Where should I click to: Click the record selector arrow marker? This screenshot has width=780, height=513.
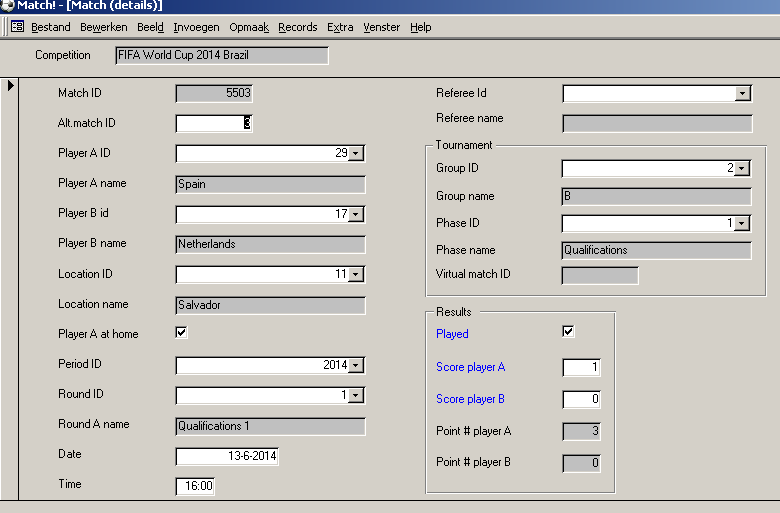(x=10, y=86)
